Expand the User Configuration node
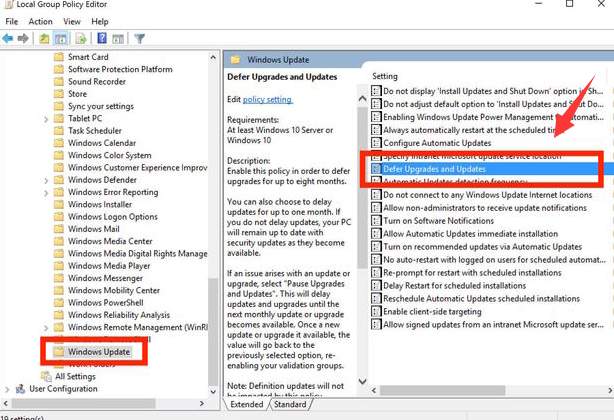This screenshot has height=420, width=614. pos(7,389)
